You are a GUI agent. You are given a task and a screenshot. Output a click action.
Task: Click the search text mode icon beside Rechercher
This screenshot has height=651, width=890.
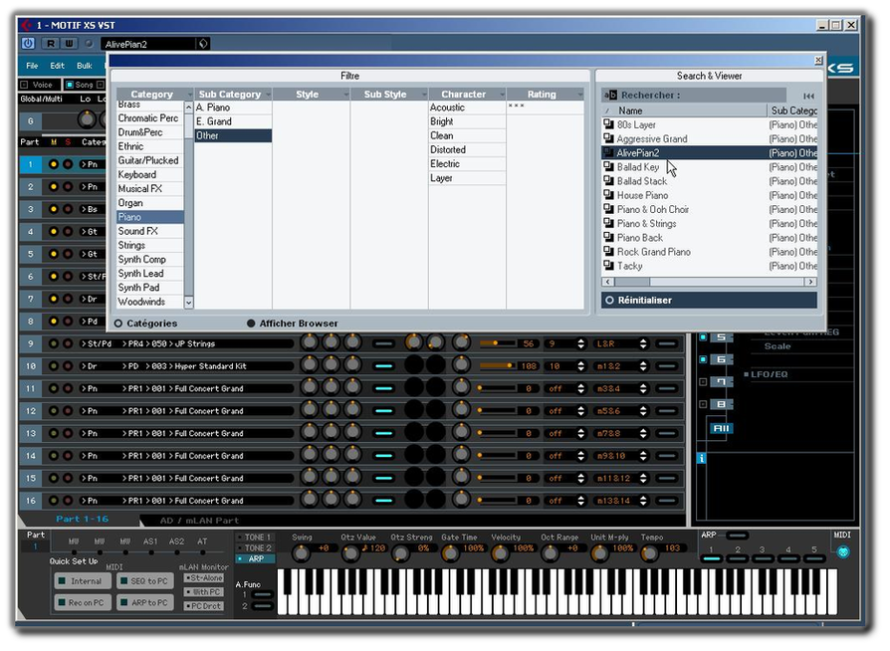[610, 95]
